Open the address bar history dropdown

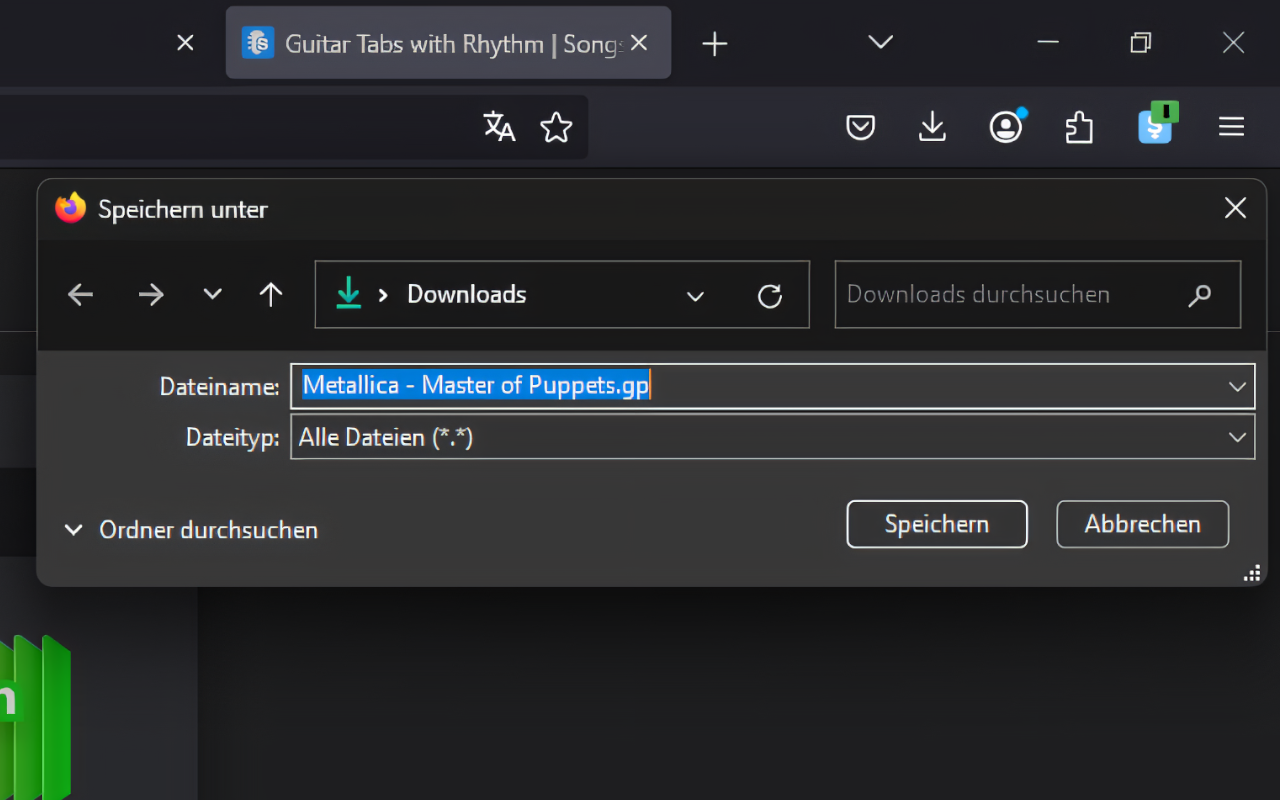pos(695,295)
